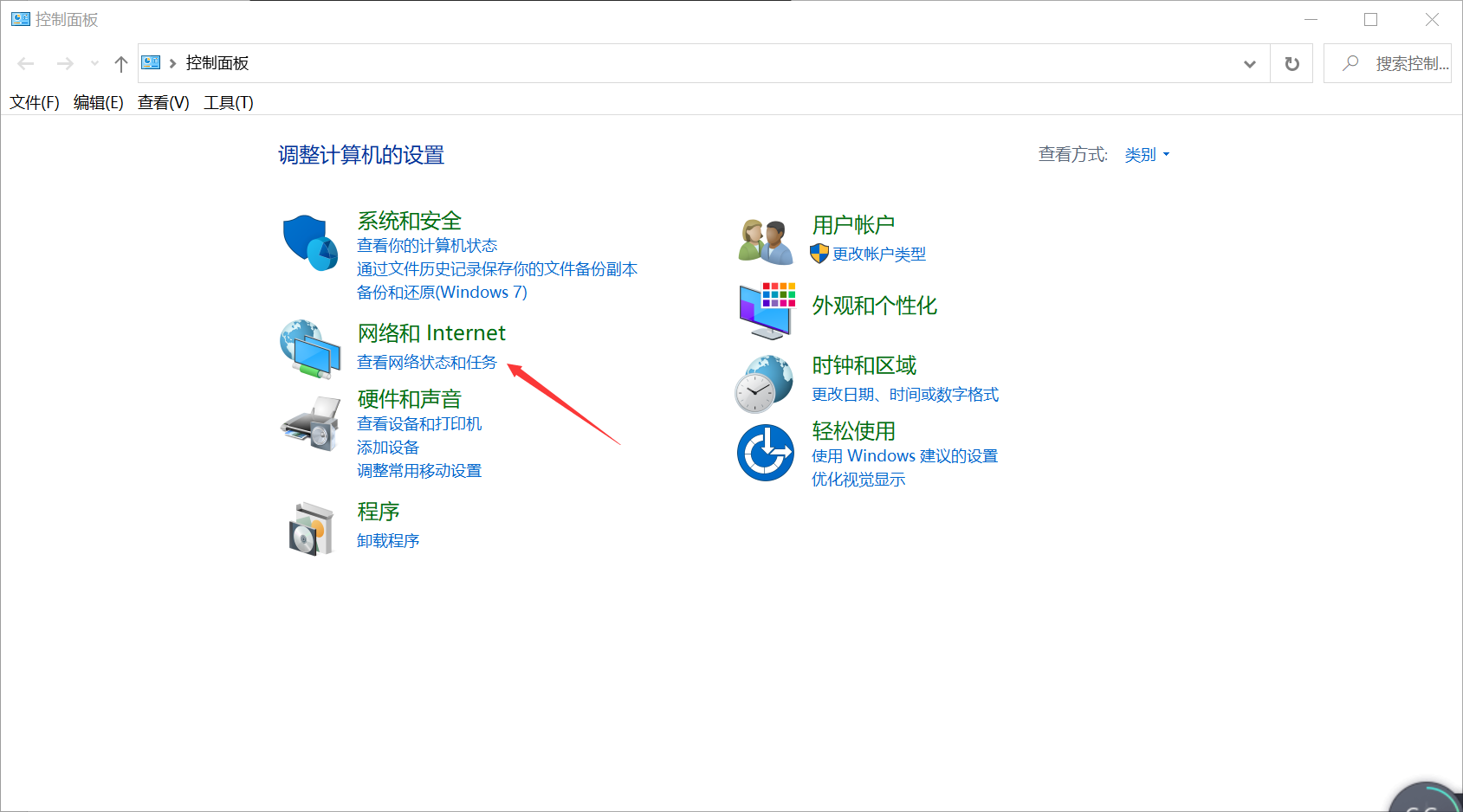The image size is (1463, 812).
Task: Open 查看网络状态和任务
Action: click(426, 362)
